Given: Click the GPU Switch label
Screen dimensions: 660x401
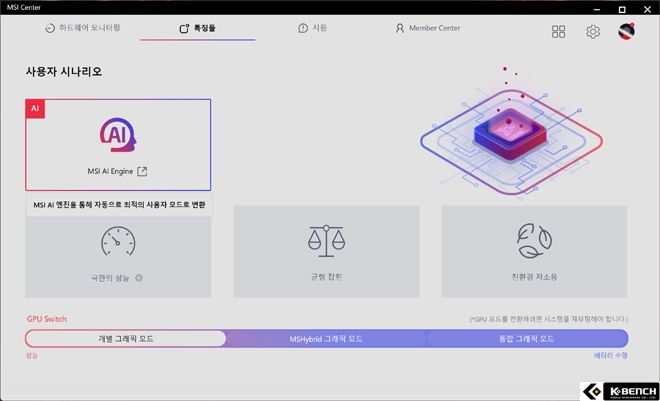Looking at the screenshot, I should (47, 319).
